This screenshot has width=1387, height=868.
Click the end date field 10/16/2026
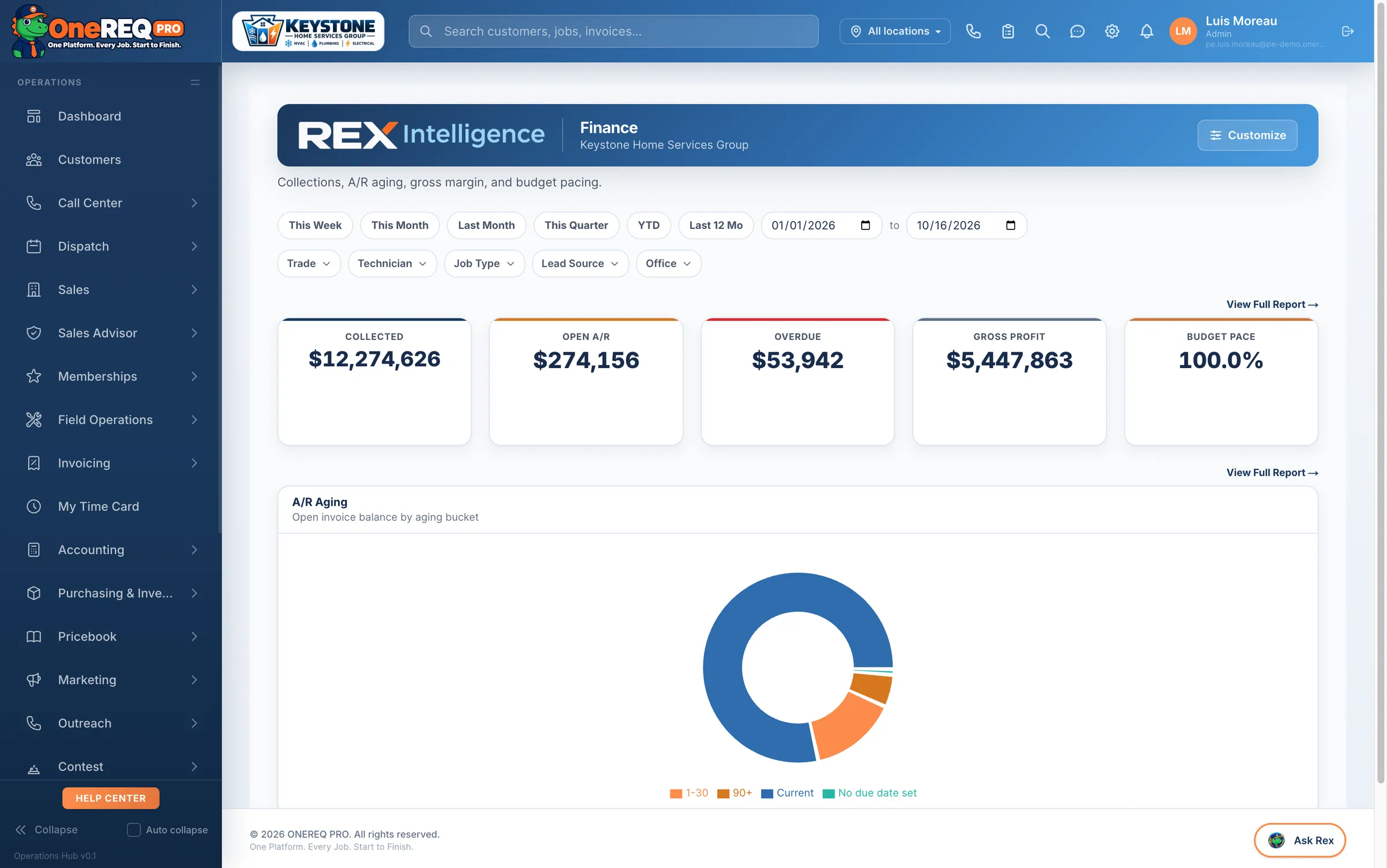click(x=966, y=225)
